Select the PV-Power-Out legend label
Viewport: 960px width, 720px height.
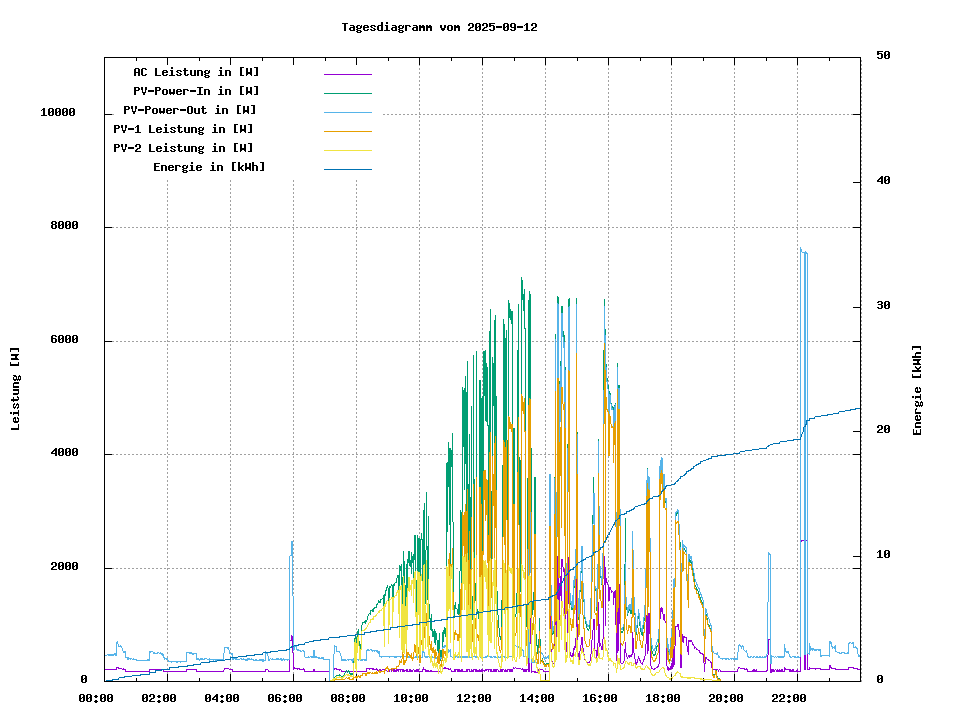click(189, 110)
